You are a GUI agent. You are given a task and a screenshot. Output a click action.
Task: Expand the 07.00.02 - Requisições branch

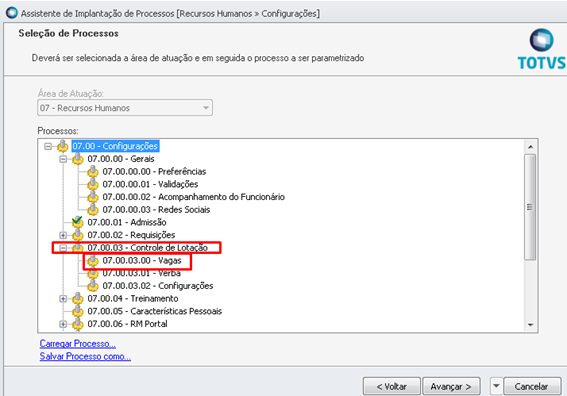[63, 235]
